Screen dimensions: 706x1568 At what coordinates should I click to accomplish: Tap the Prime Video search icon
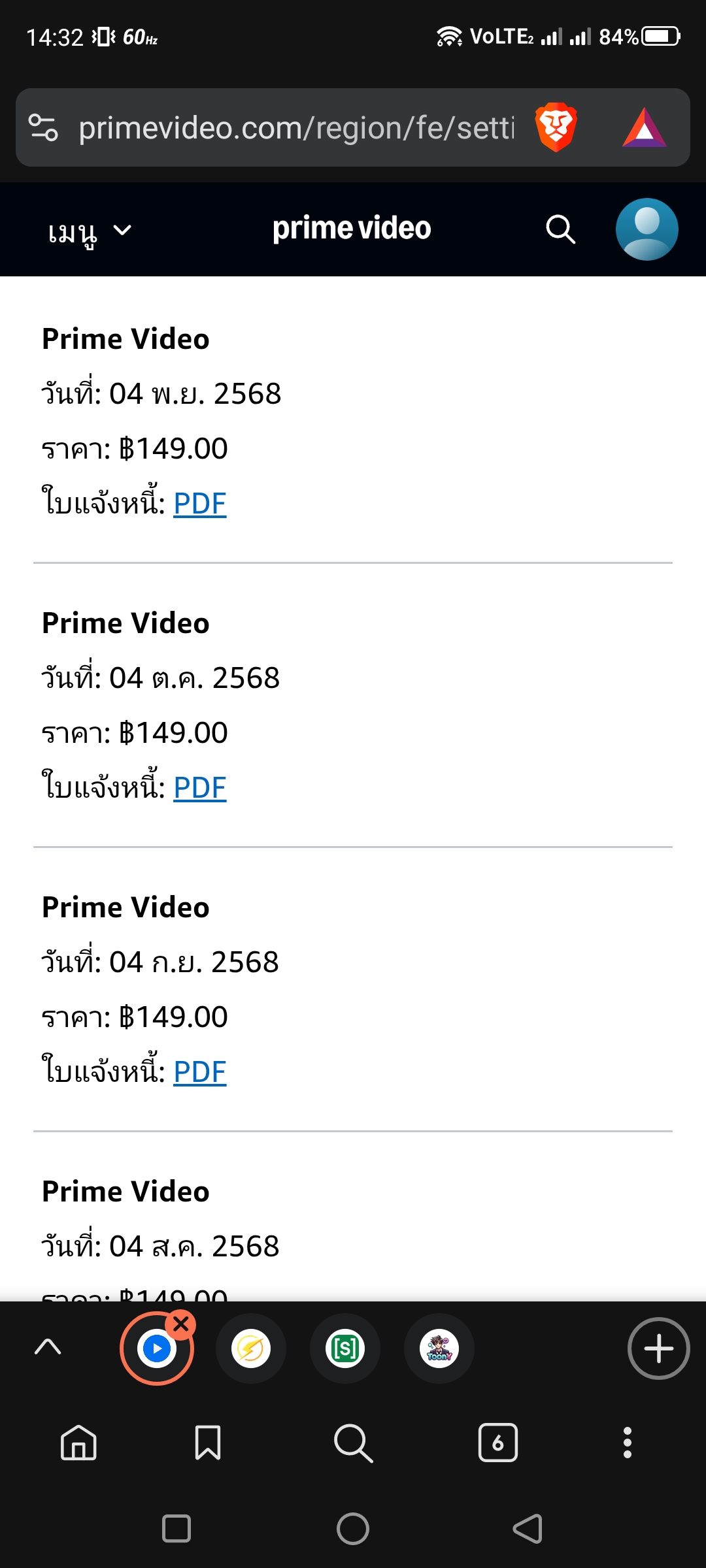click(560, 229)
